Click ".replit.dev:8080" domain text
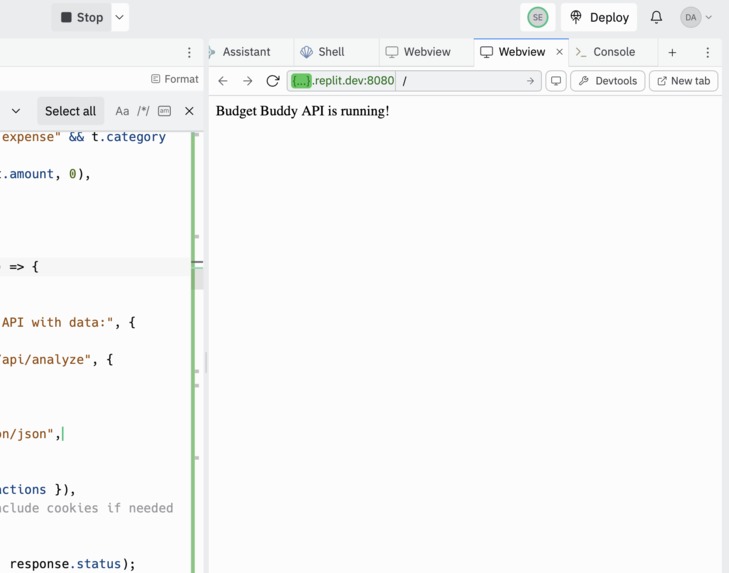 353,80
